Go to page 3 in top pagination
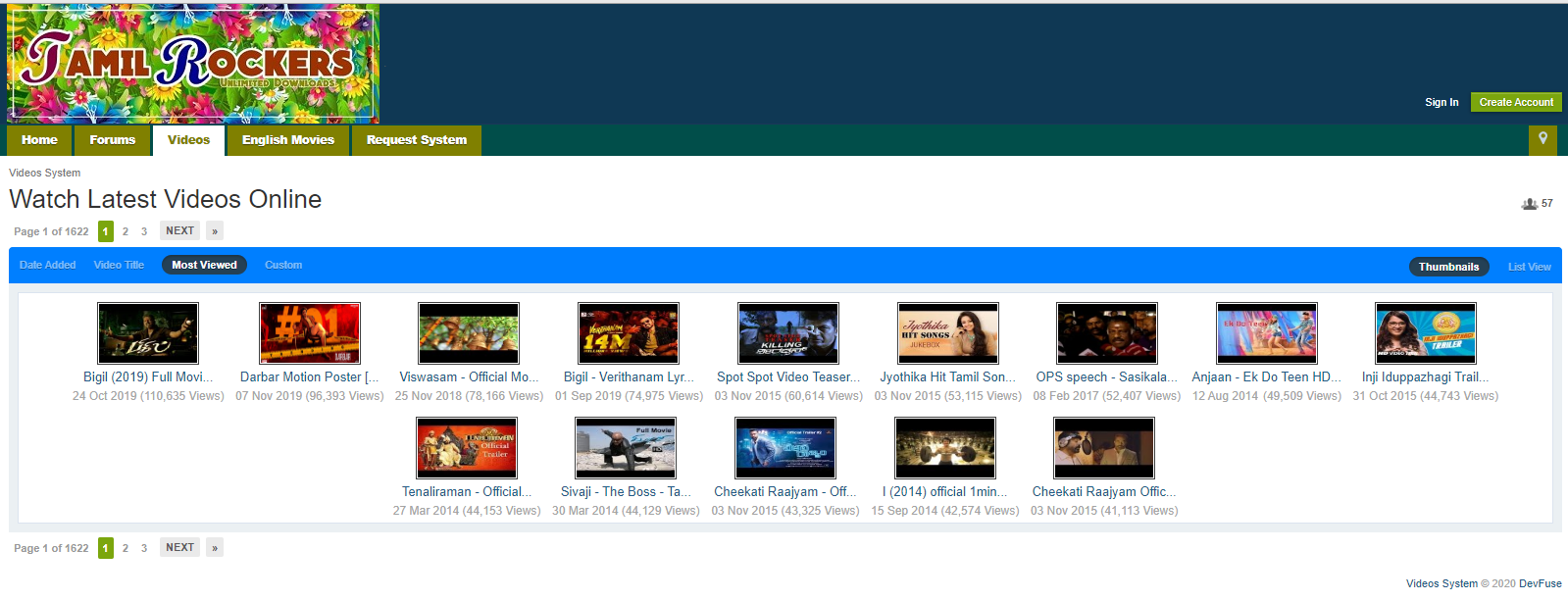This screenshot has width=1568, height=601. pyautogui.click(x=144, y=231)
